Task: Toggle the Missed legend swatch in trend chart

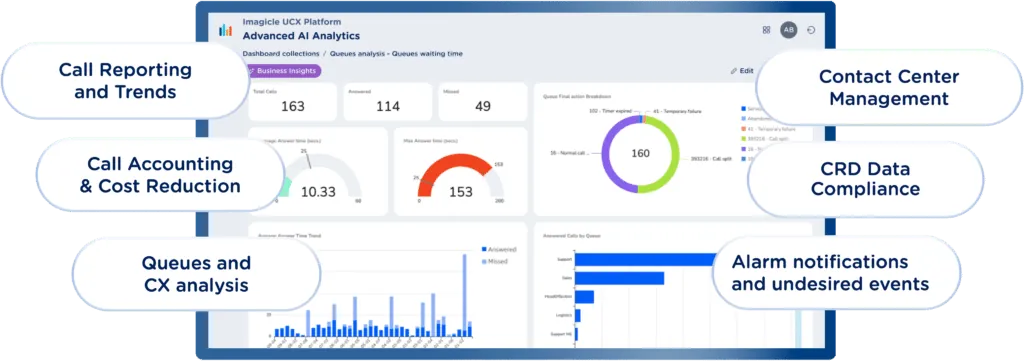Action: click(484, 261)
